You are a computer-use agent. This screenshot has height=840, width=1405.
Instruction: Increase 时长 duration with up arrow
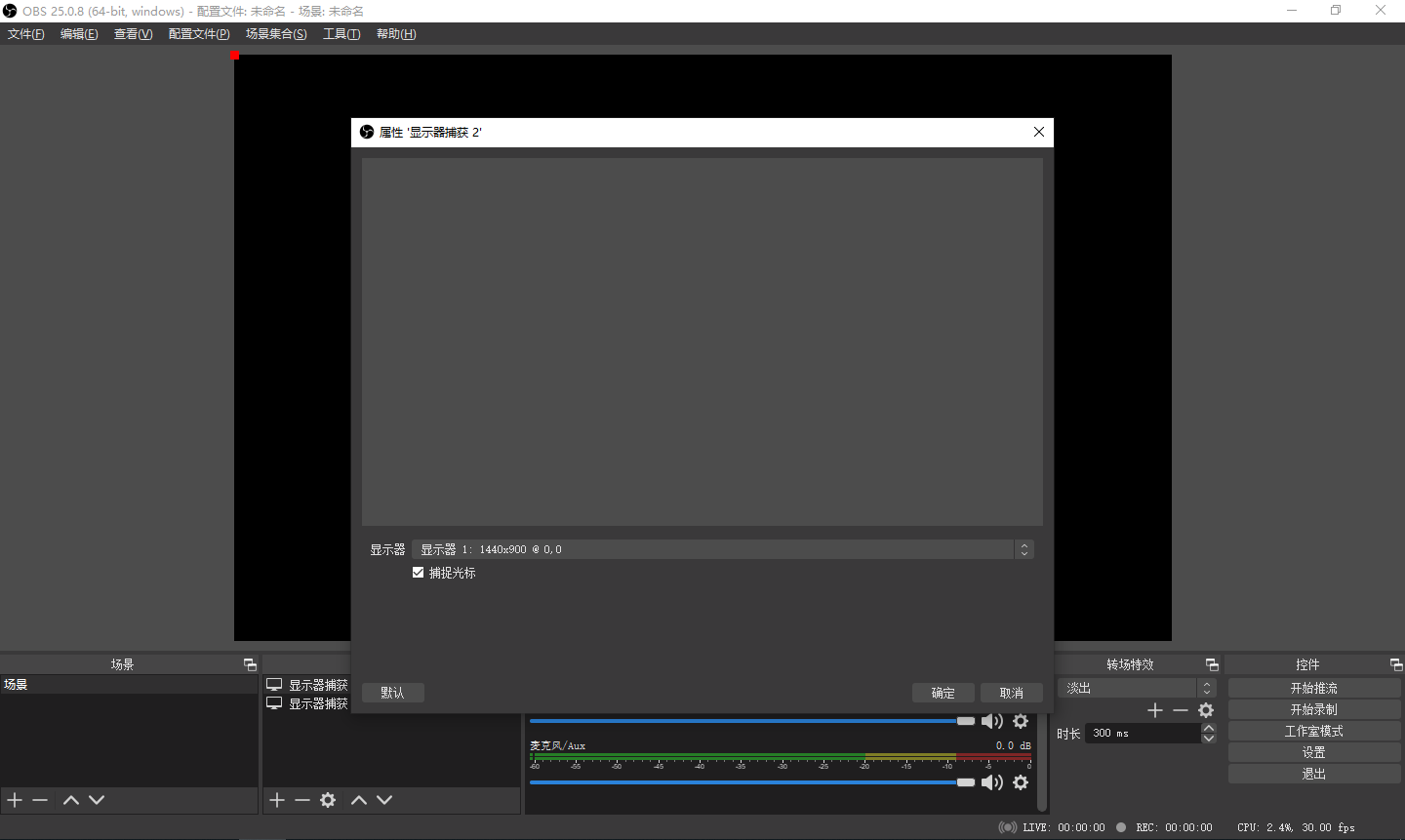pyautogui.click(x=1209, y=728)
